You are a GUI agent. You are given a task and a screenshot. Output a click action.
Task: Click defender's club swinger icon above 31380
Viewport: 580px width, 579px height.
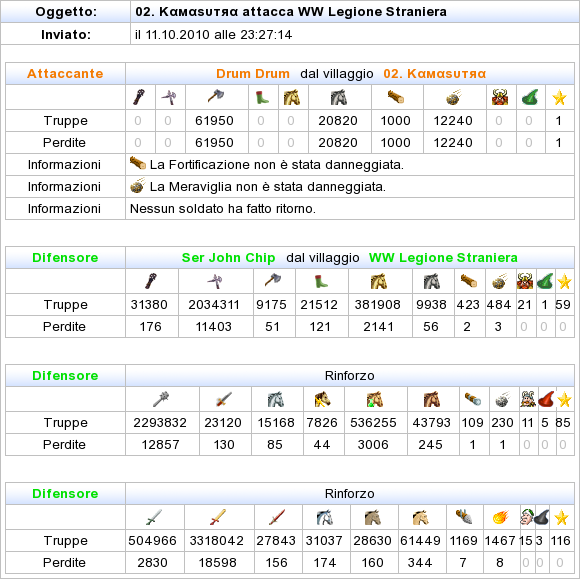tap(151, 281)
